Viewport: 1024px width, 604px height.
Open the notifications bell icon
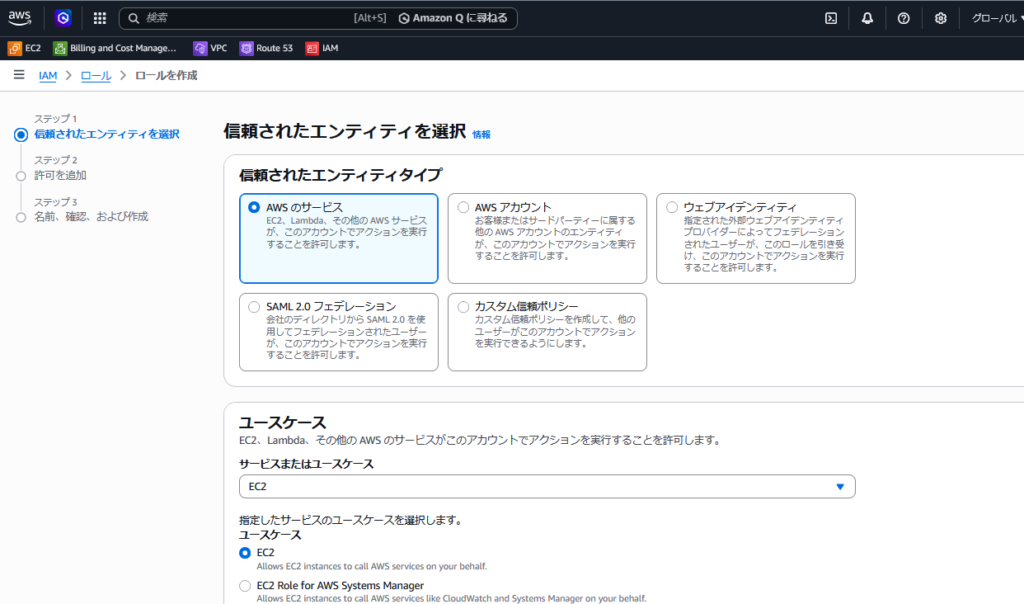(867, 18)
